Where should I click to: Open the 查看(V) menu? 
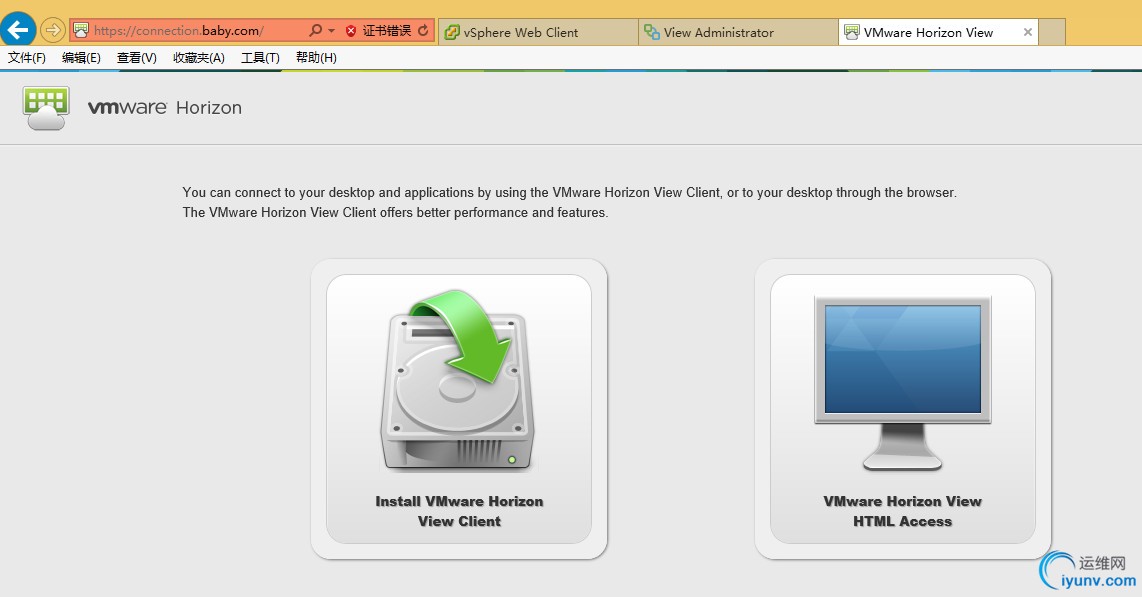pos(137,58)
